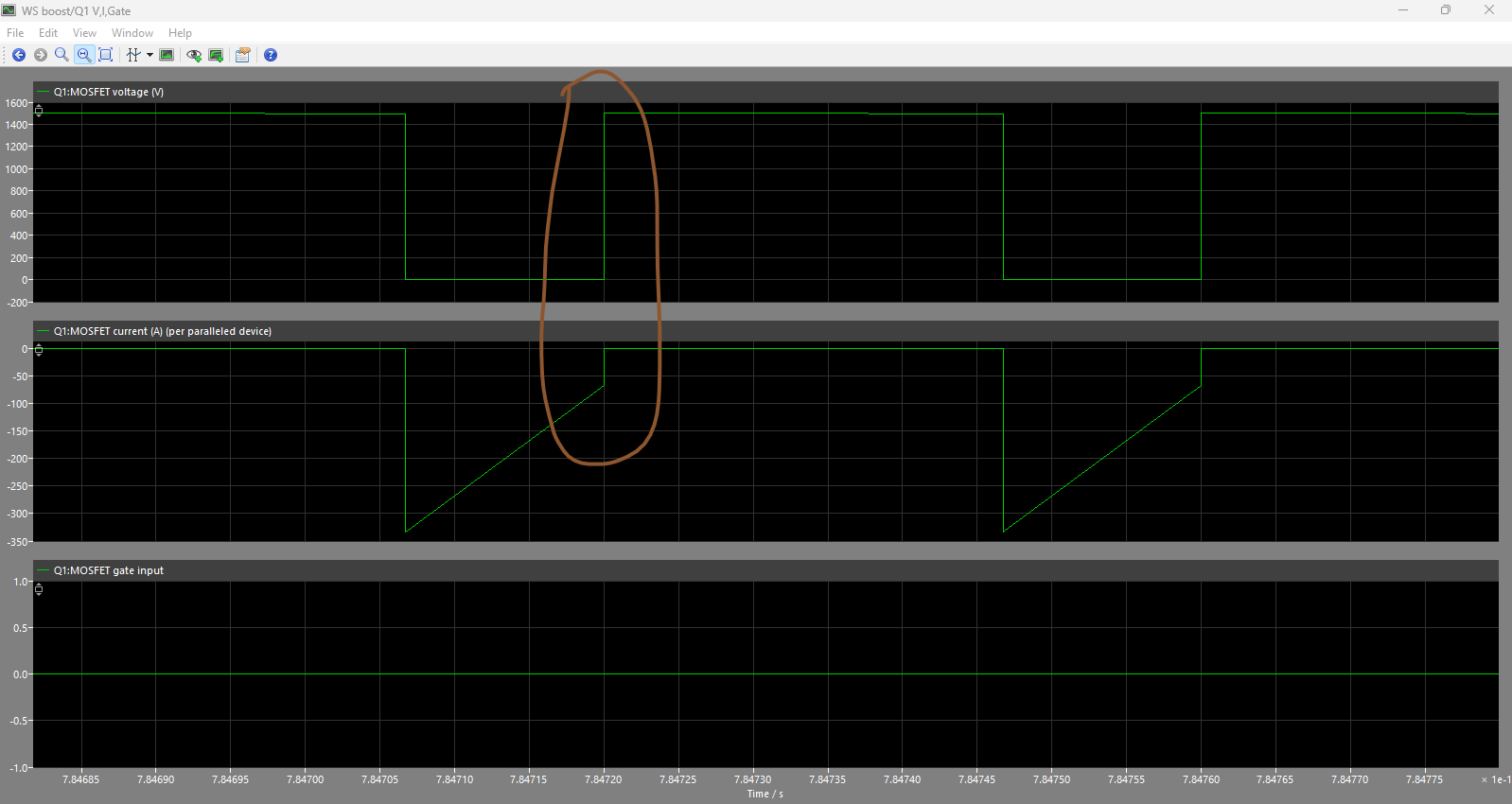Open scope help via question mark icon
1512x804 pixels.
271,55
